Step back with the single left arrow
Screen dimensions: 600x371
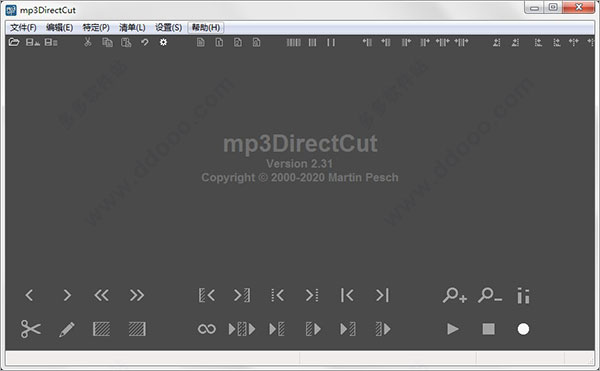point(29,295)
